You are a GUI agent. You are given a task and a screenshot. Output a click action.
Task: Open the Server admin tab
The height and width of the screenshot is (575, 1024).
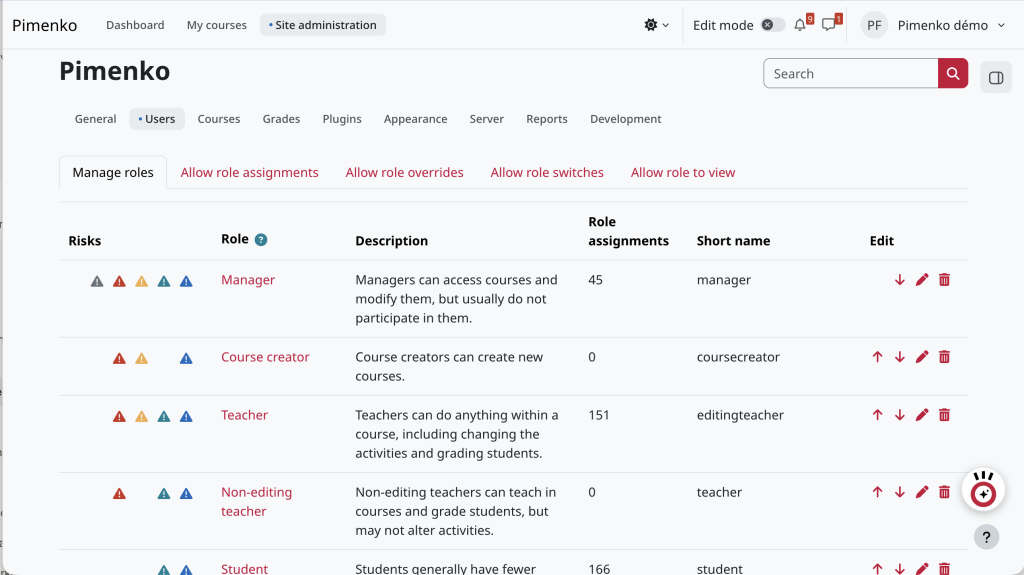[487, 119]
